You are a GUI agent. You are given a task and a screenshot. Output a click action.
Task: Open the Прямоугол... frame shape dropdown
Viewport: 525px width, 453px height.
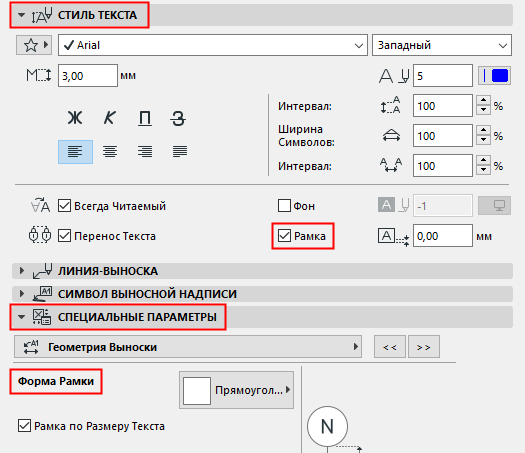click(236, 390)
